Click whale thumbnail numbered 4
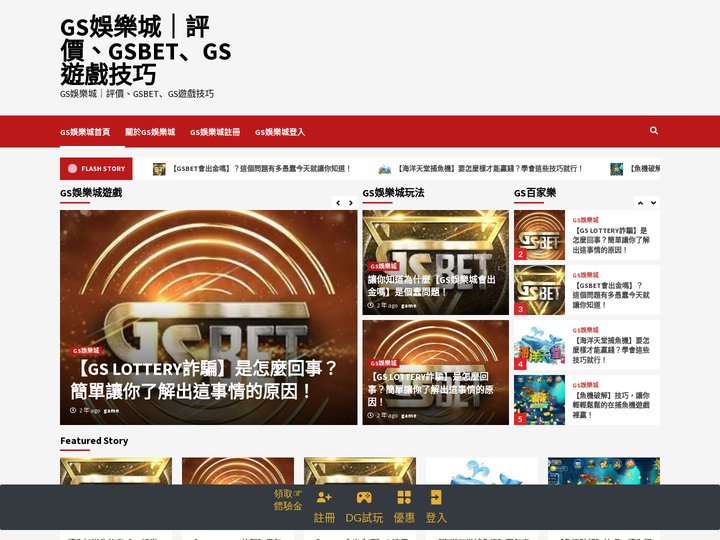The image size is (720, 540). (x=540, y=345)
